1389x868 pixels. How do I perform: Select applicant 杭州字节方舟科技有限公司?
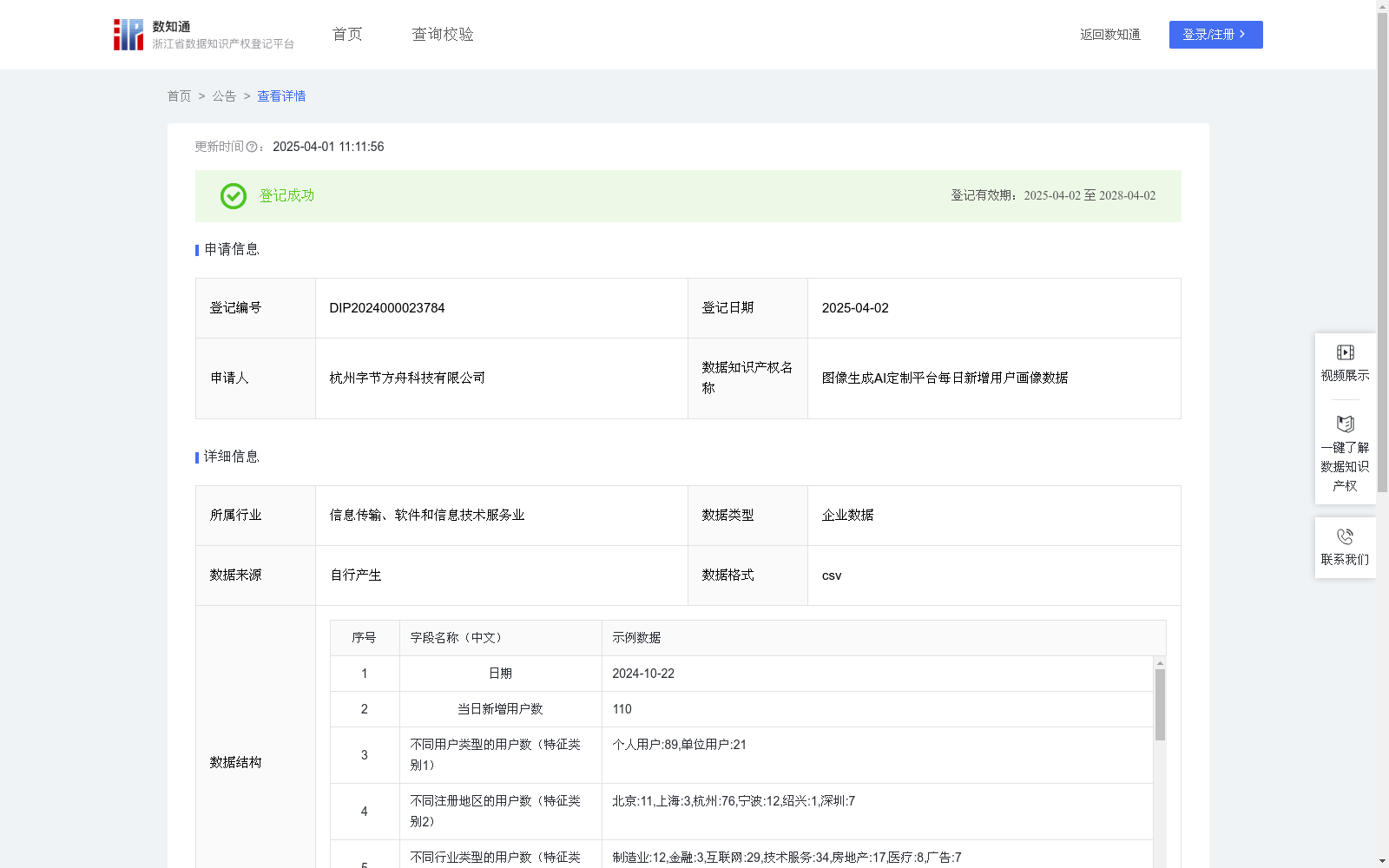tap(407, 378)
